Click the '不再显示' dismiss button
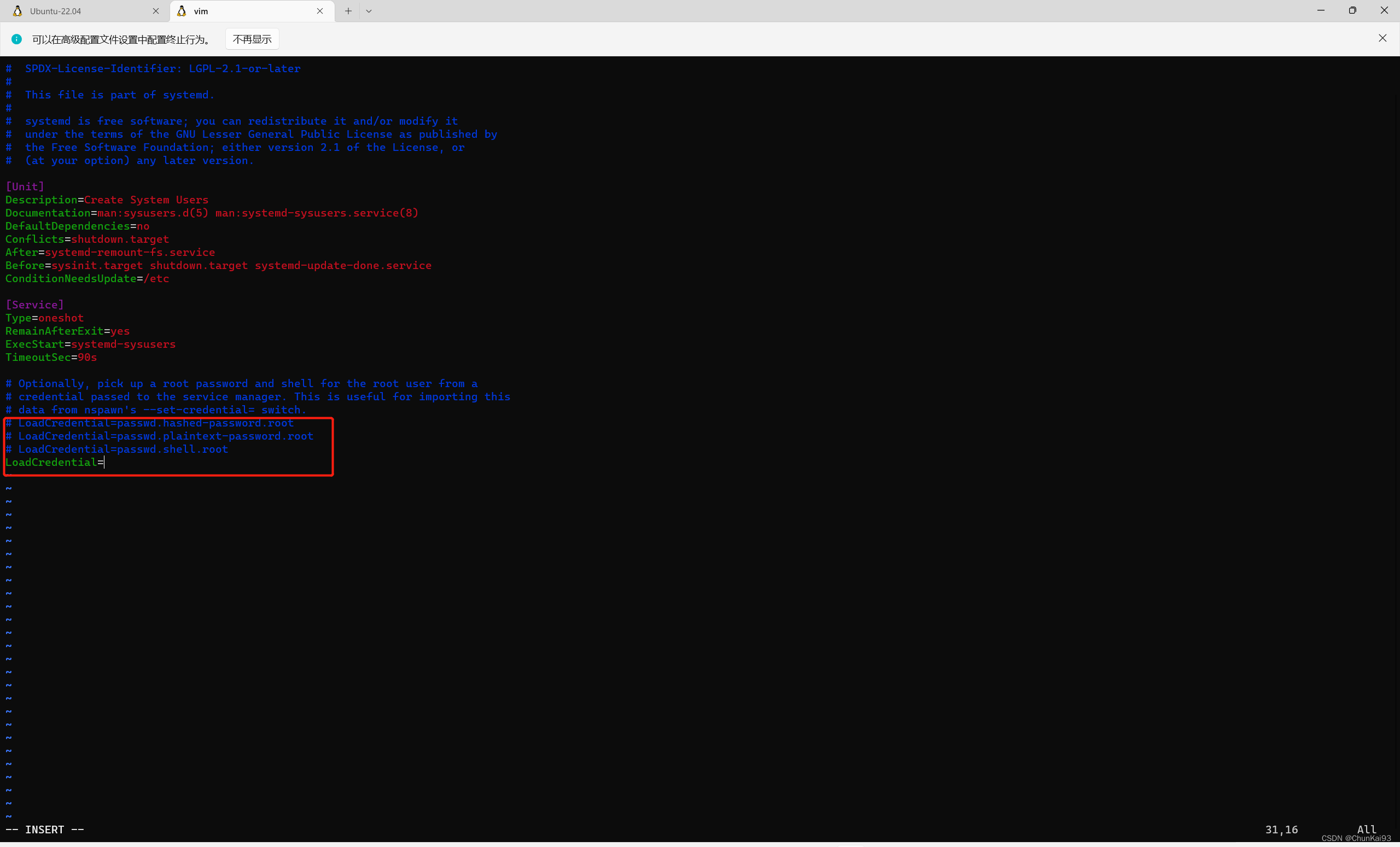The height and width of the screenshot is (847, 1400). coord(248,39)
